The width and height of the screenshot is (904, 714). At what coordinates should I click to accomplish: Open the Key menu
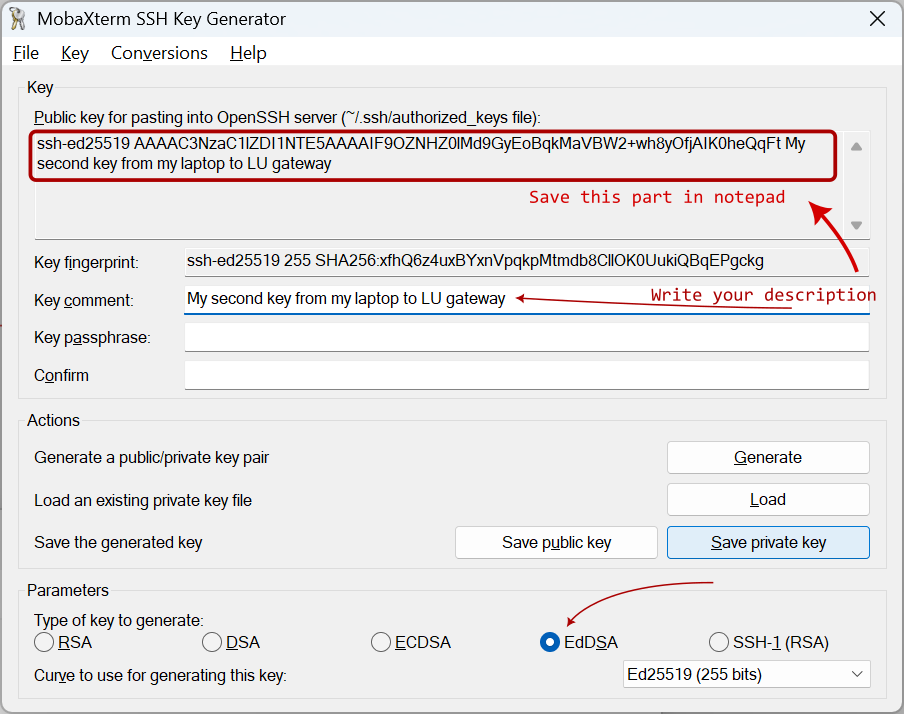[x=75, y=53]
